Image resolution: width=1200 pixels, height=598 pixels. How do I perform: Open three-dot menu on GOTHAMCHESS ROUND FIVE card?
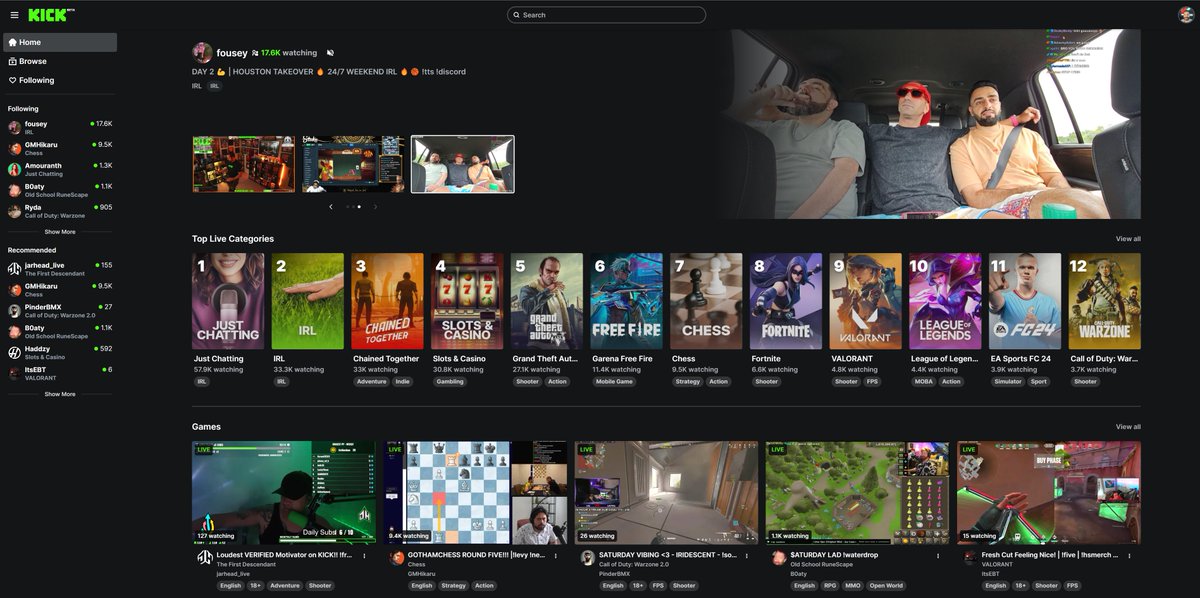pos(555,555)
